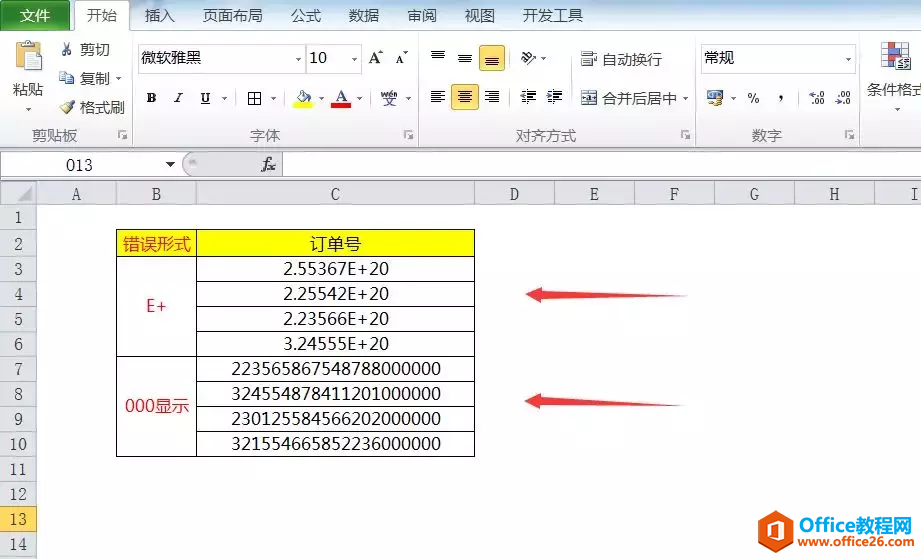The image size is (921, 559).
Task: Click the phonetic guide (文) icon
Action: pos(389,98)
